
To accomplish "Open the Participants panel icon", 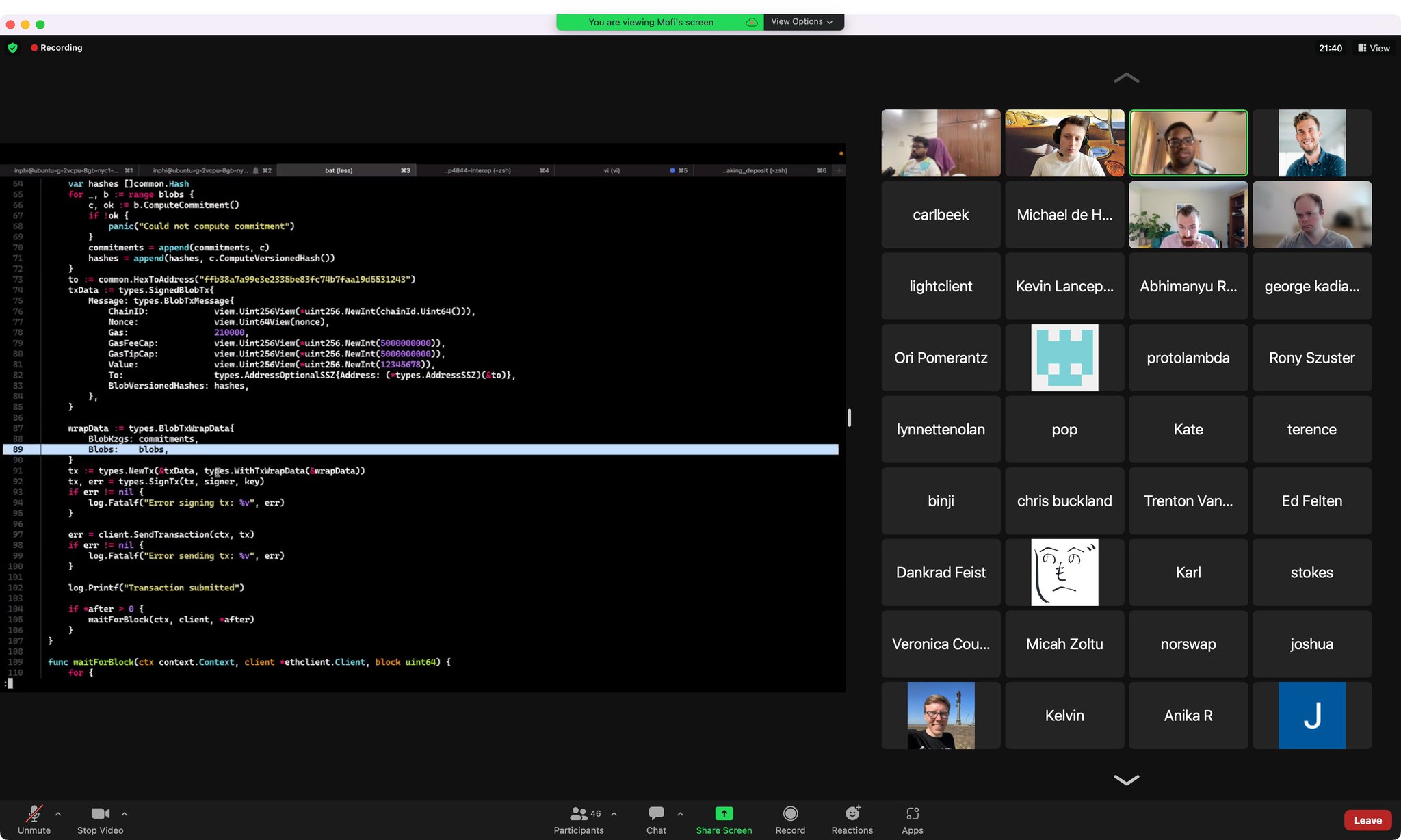I will (579, 813).
